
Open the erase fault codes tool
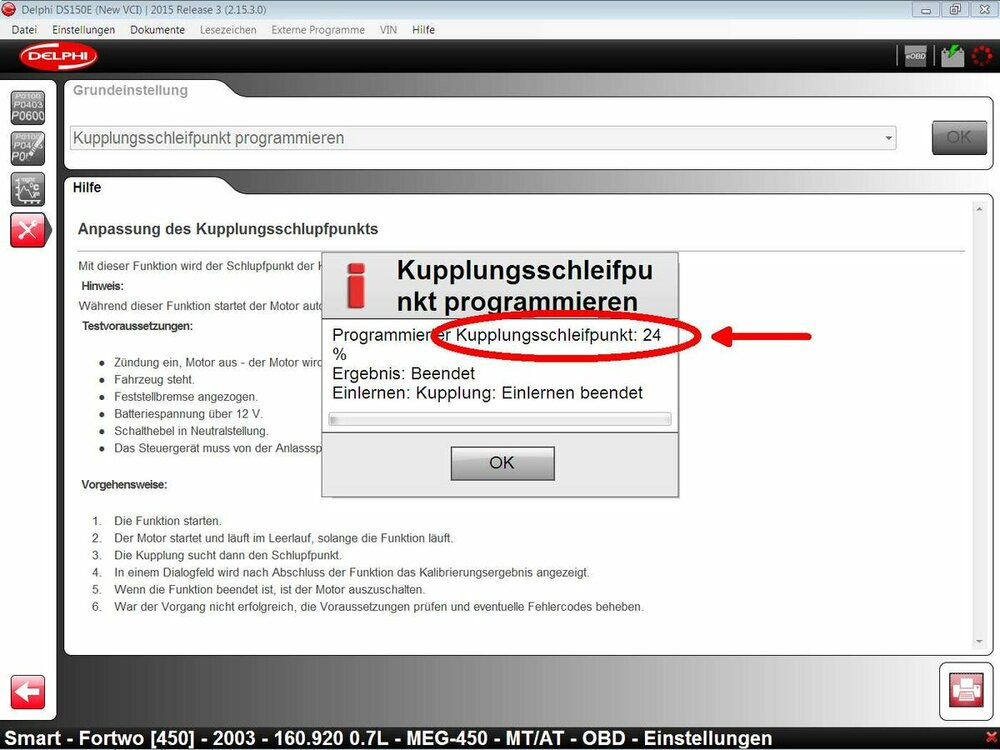pos(27,147)
